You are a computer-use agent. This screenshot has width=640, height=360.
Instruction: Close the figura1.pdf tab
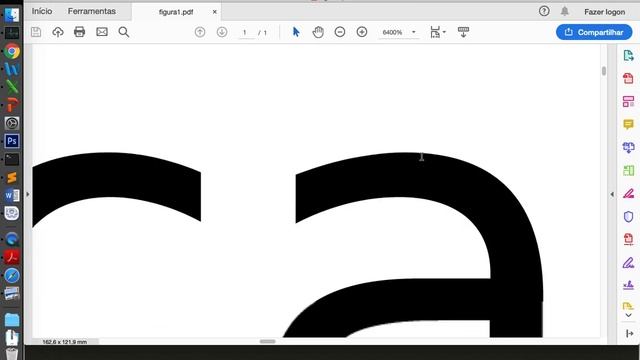pyautogui.click(x=215, y=12)
